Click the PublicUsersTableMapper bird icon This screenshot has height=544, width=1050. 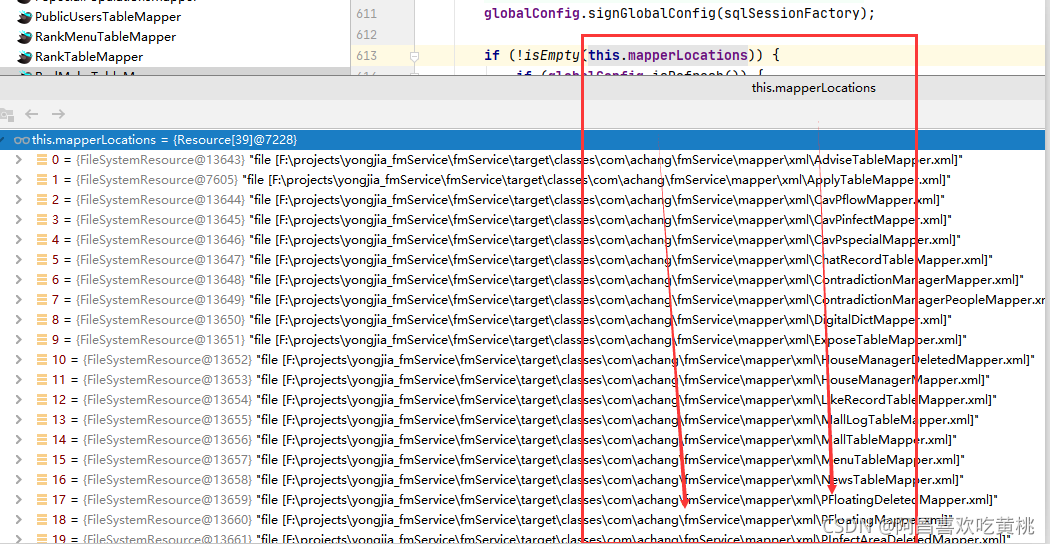[25, 17]
